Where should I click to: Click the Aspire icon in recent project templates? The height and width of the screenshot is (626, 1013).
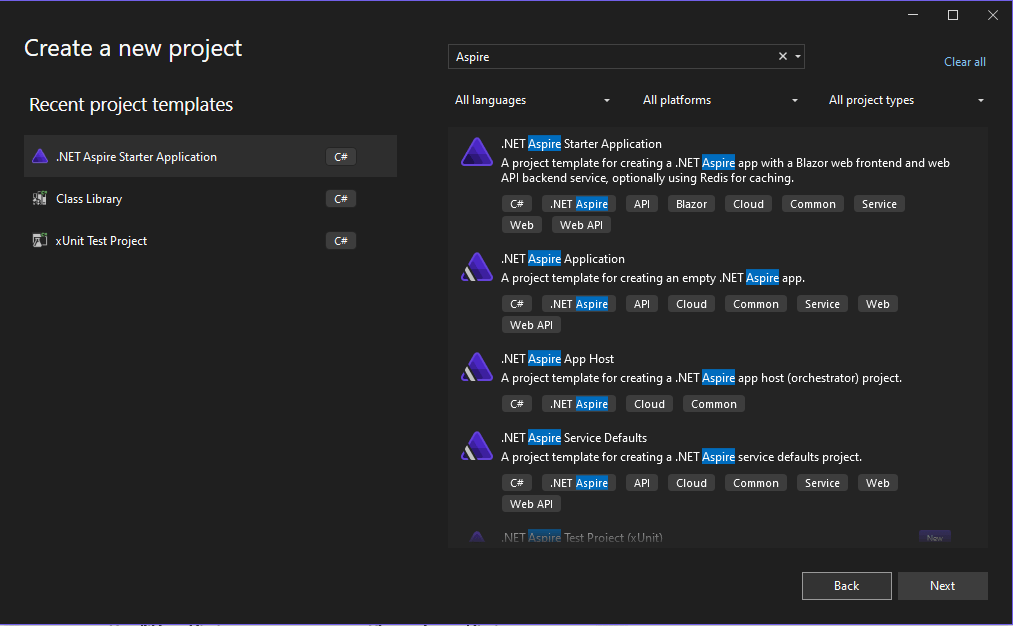pos(40,156)
